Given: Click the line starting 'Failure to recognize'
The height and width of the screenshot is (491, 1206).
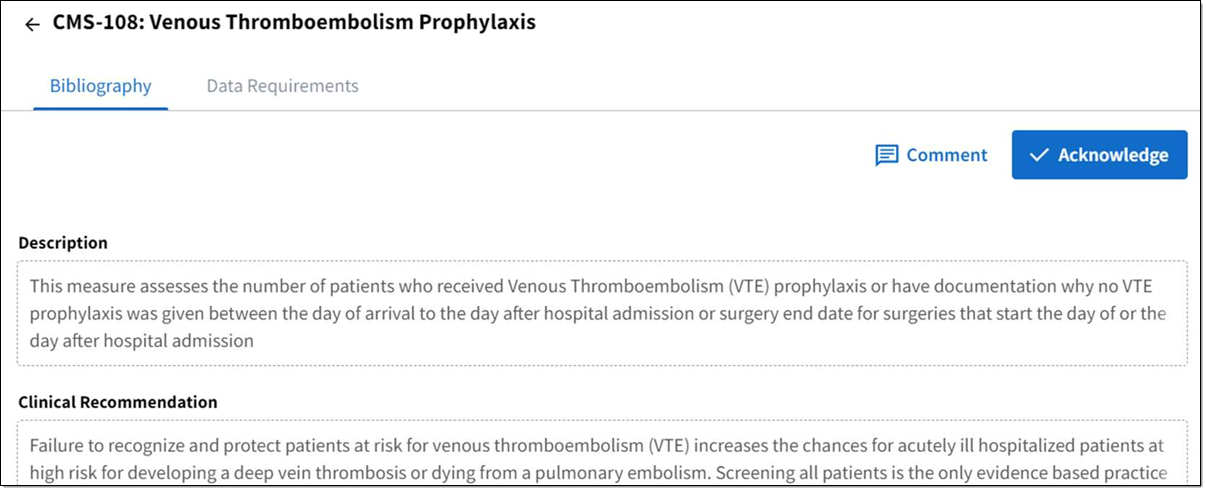Looking at the screenshot, I should click(x=596, y=445).
